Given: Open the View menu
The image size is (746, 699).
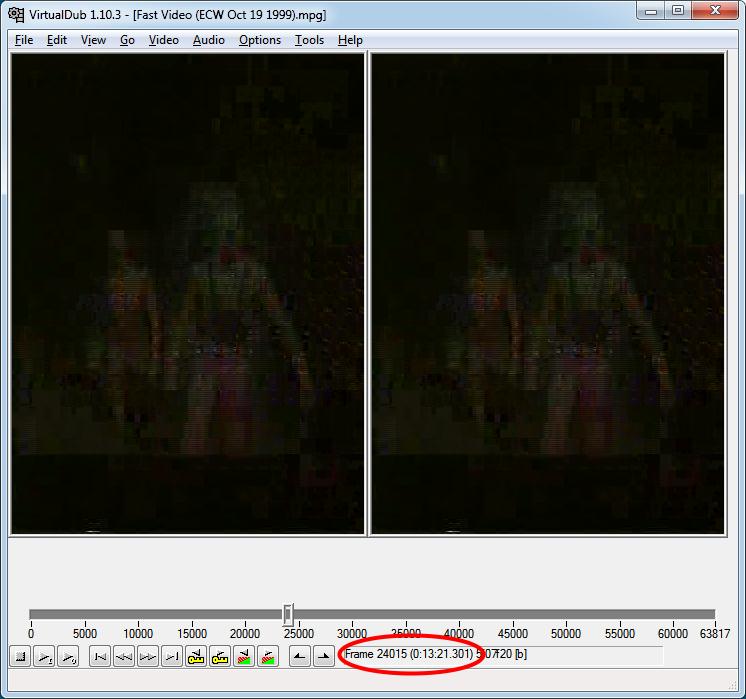Looking at the screenshot, I should click(x=93, y=40).
